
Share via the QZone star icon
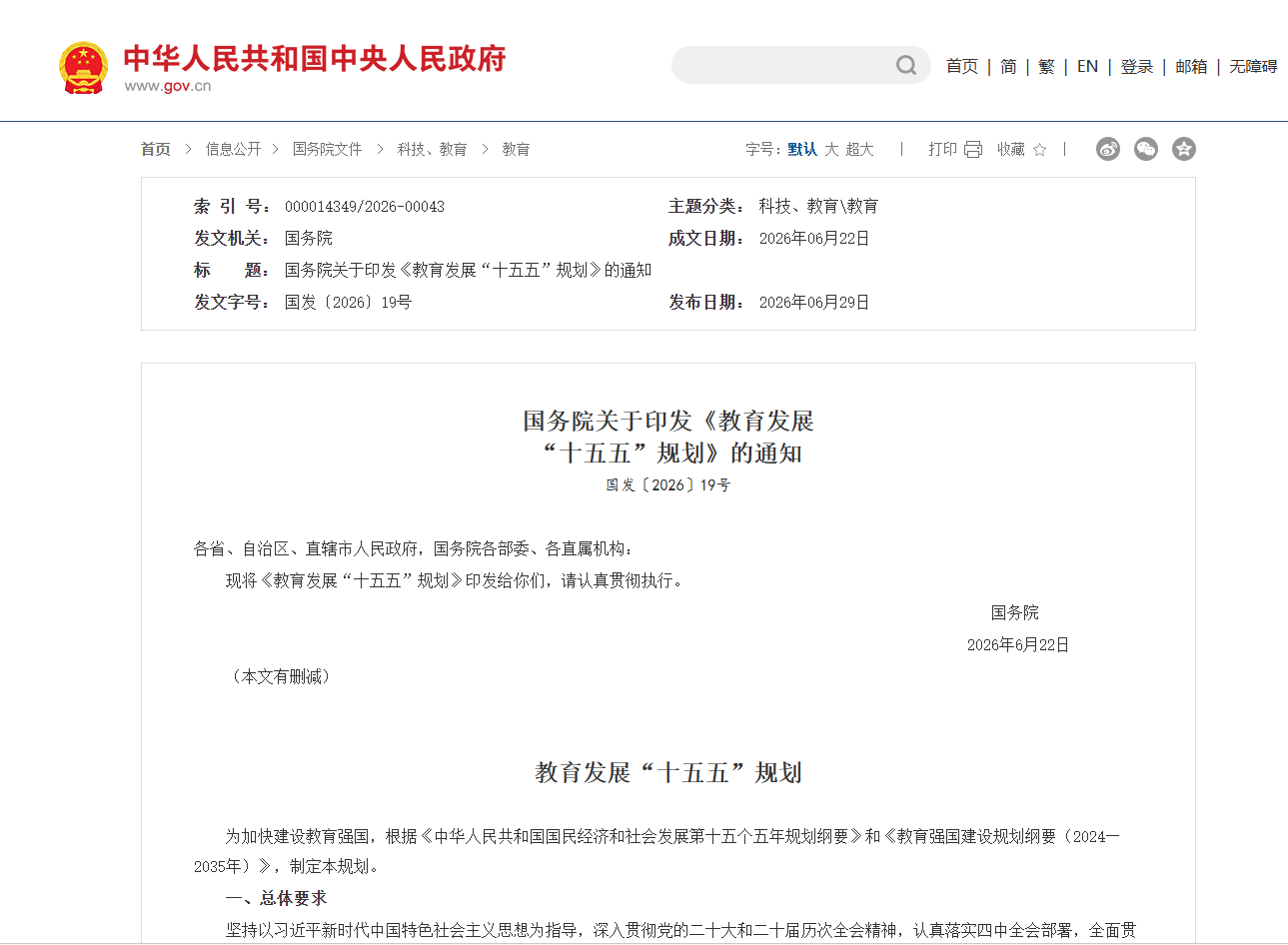pos(1184,149)
